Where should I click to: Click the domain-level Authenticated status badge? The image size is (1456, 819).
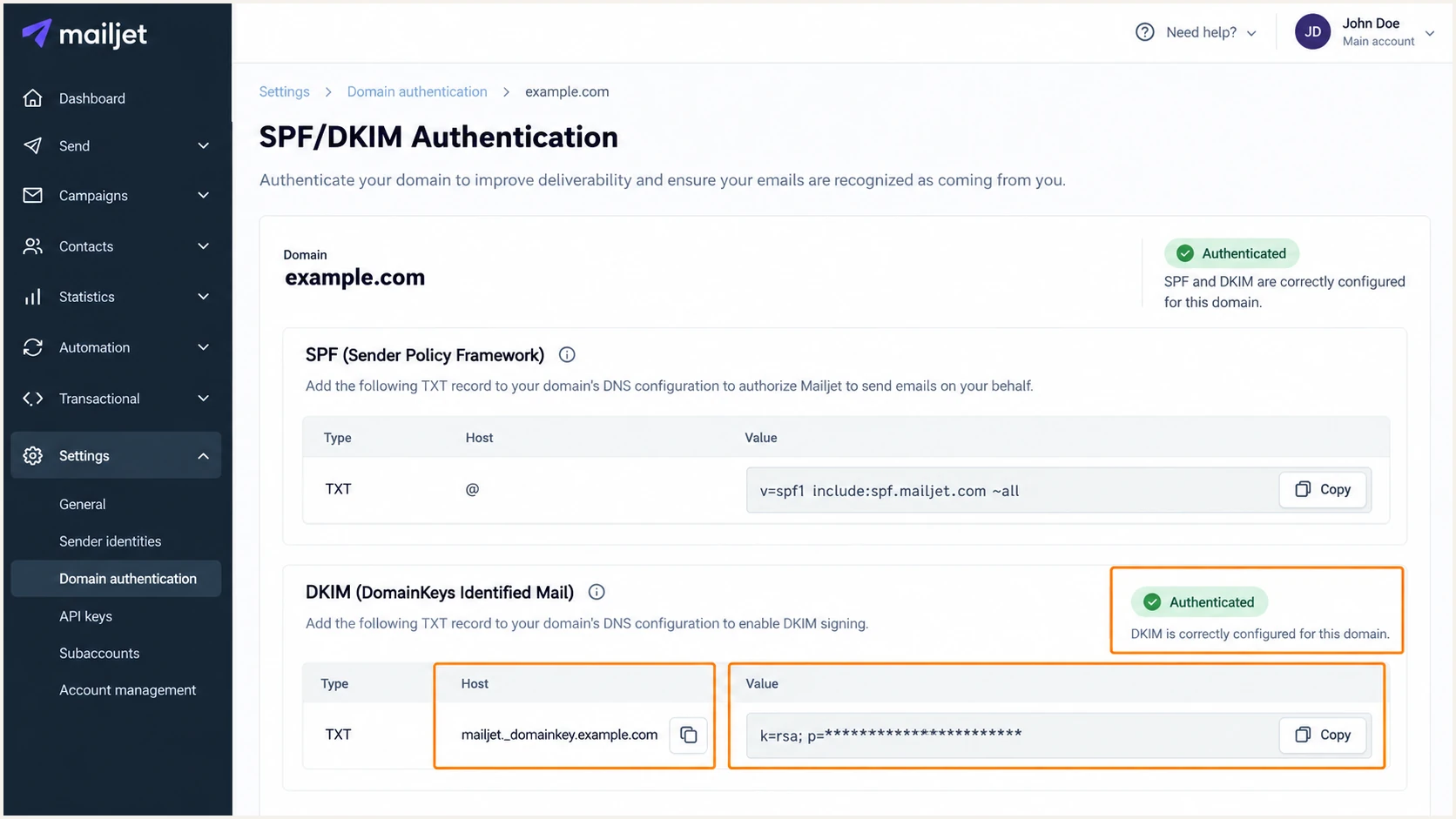(x=1231, y=253)
